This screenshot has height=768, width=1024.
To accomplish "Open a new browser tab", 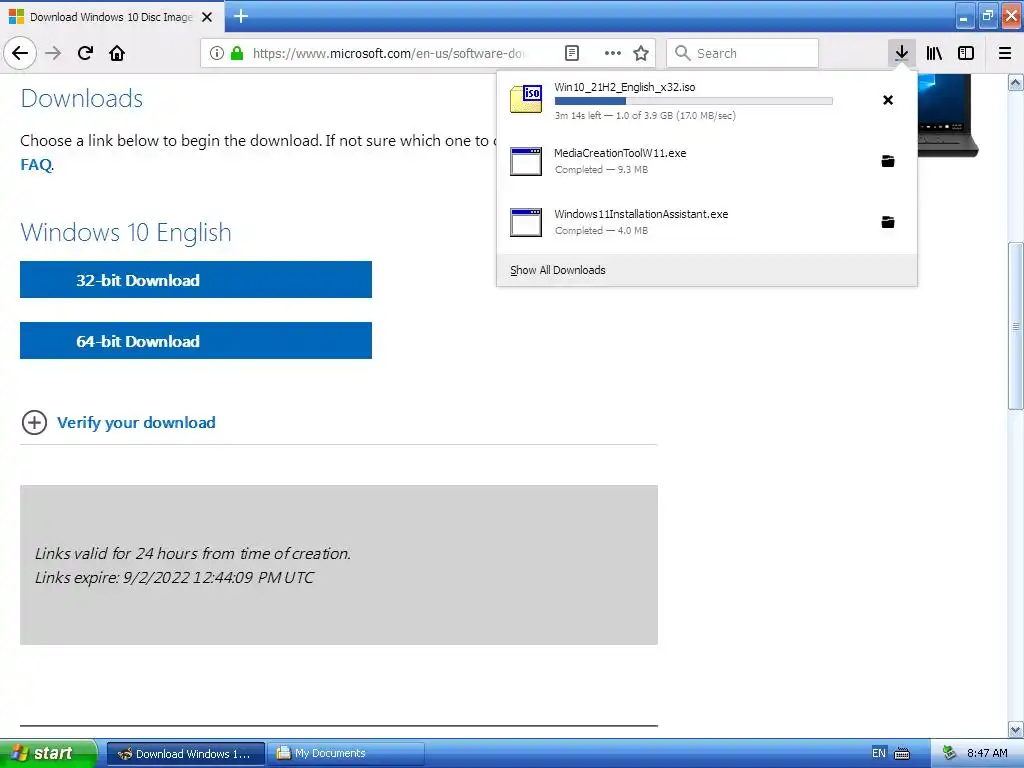I will (x=241, y=16).
